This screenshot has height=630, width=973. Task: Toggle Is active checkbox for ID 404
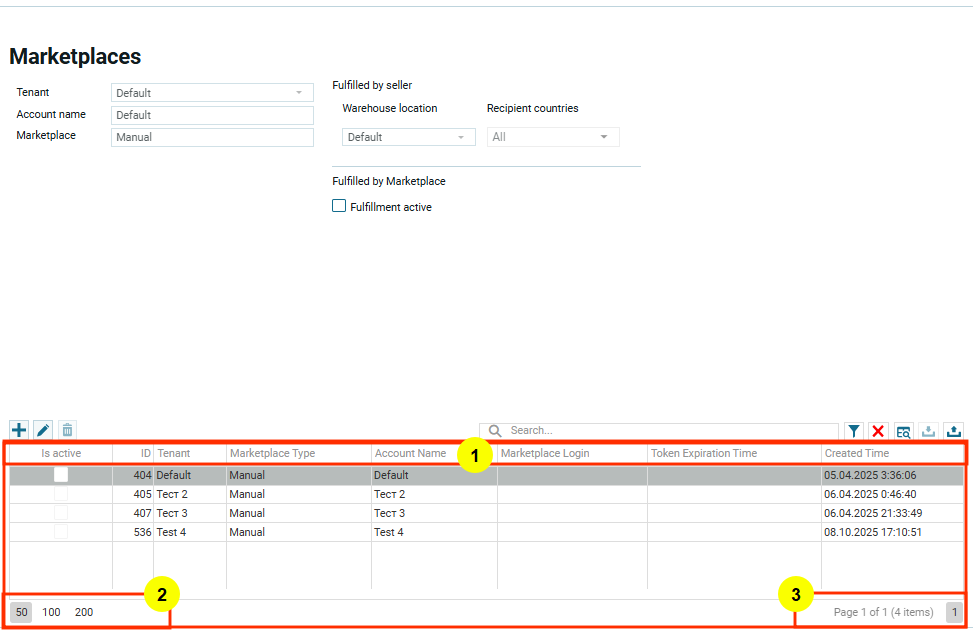tap(61, 475)
